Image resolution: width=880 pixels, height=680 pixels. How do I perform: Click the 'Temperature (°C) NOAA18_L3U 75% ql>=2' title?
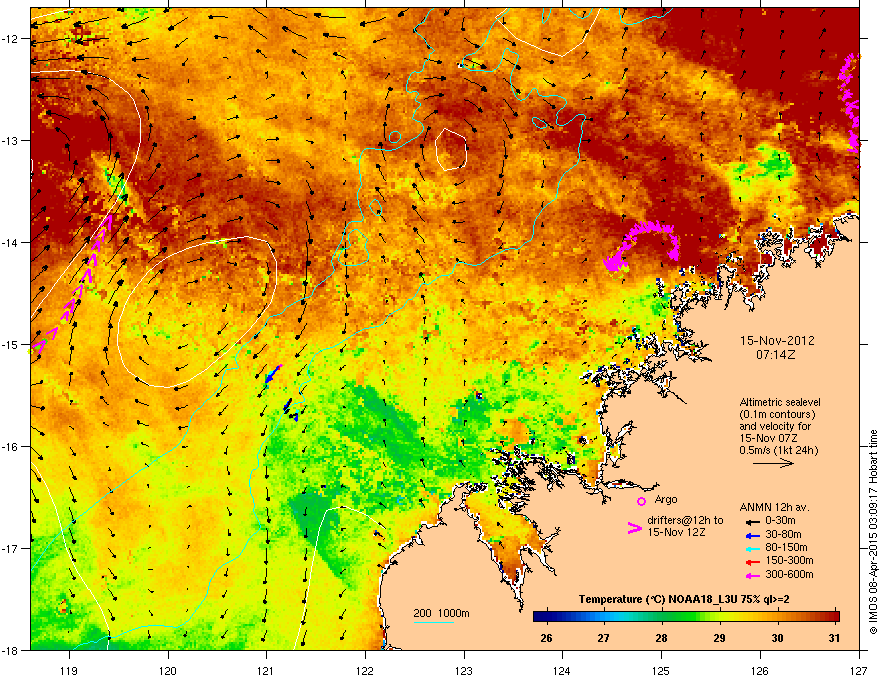pyautogui.click(x=684, y=599)
